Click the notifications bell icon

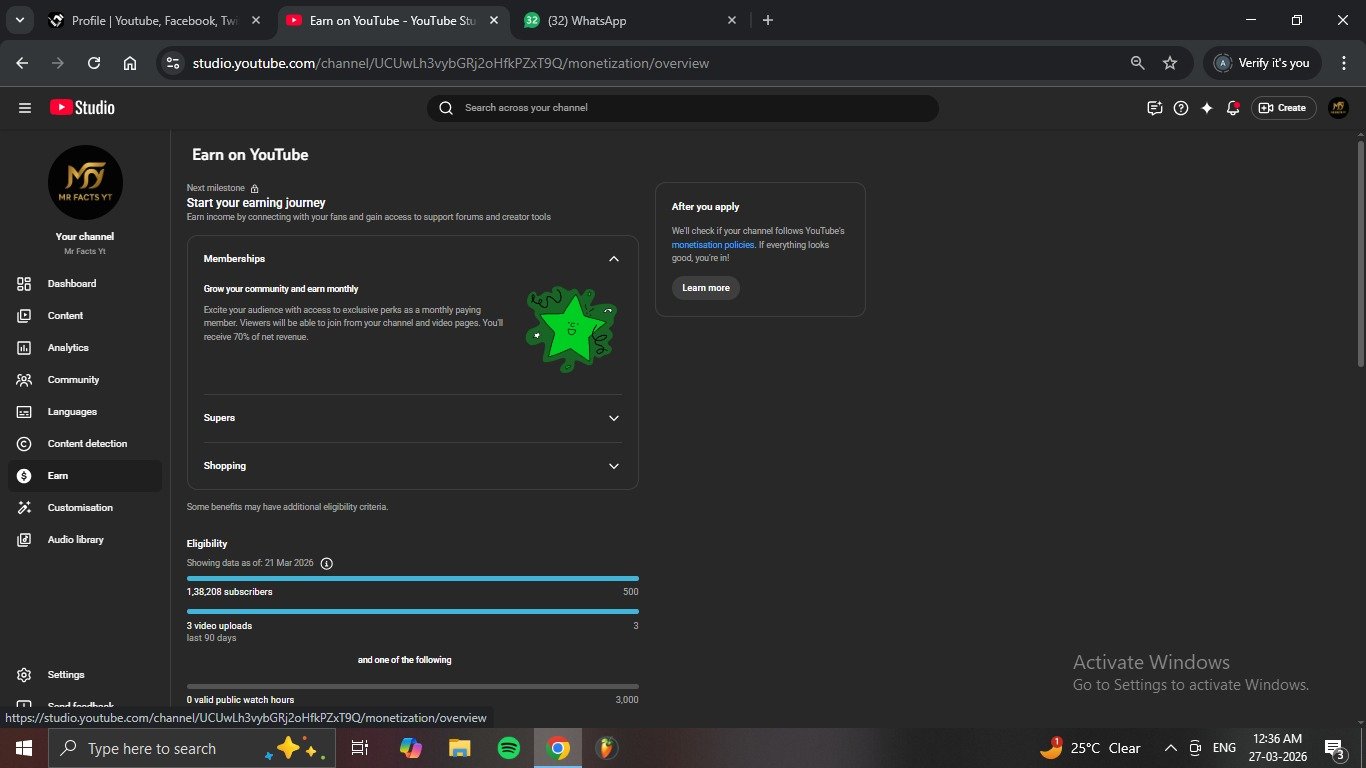click(x=1233, y=108)
